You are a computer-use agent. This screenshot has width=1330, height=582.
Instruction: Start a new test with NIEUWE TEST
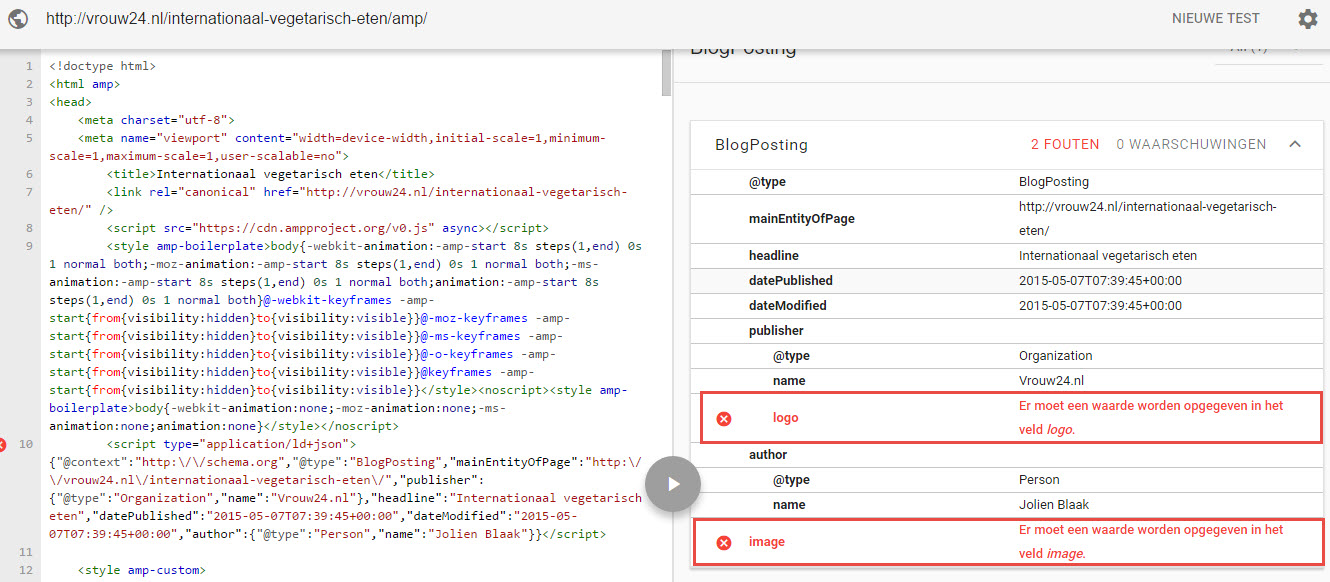pyautogui.click(x=1216, y=19)
